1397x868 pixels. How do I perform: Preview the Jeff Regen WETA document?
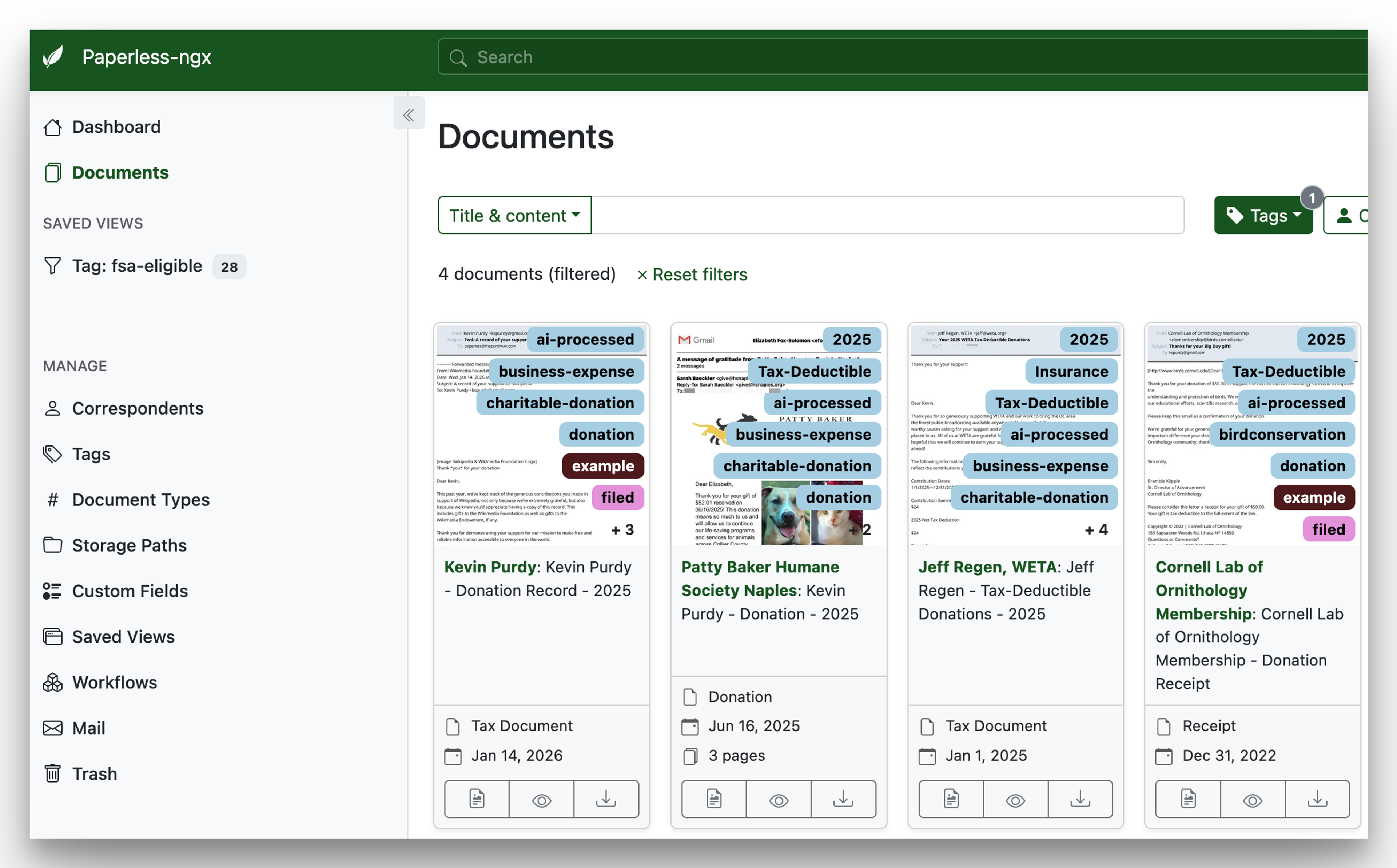click(1016, 799)
